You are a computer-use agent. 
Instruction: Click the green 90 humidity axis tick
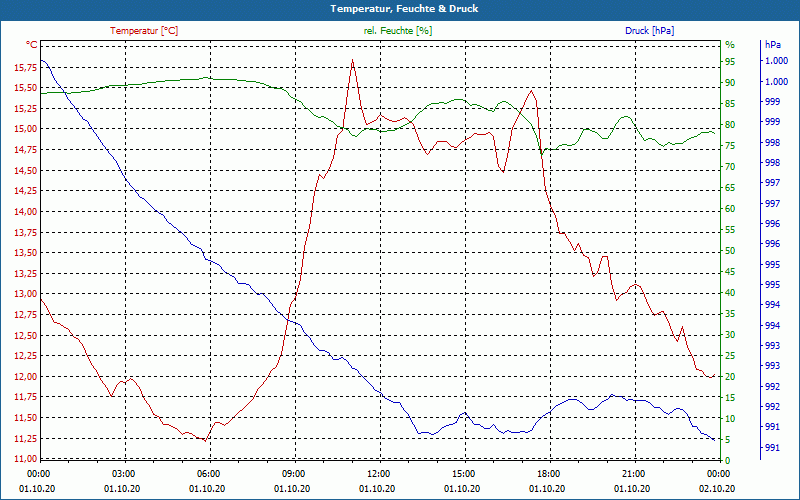[x=730, y=83]
